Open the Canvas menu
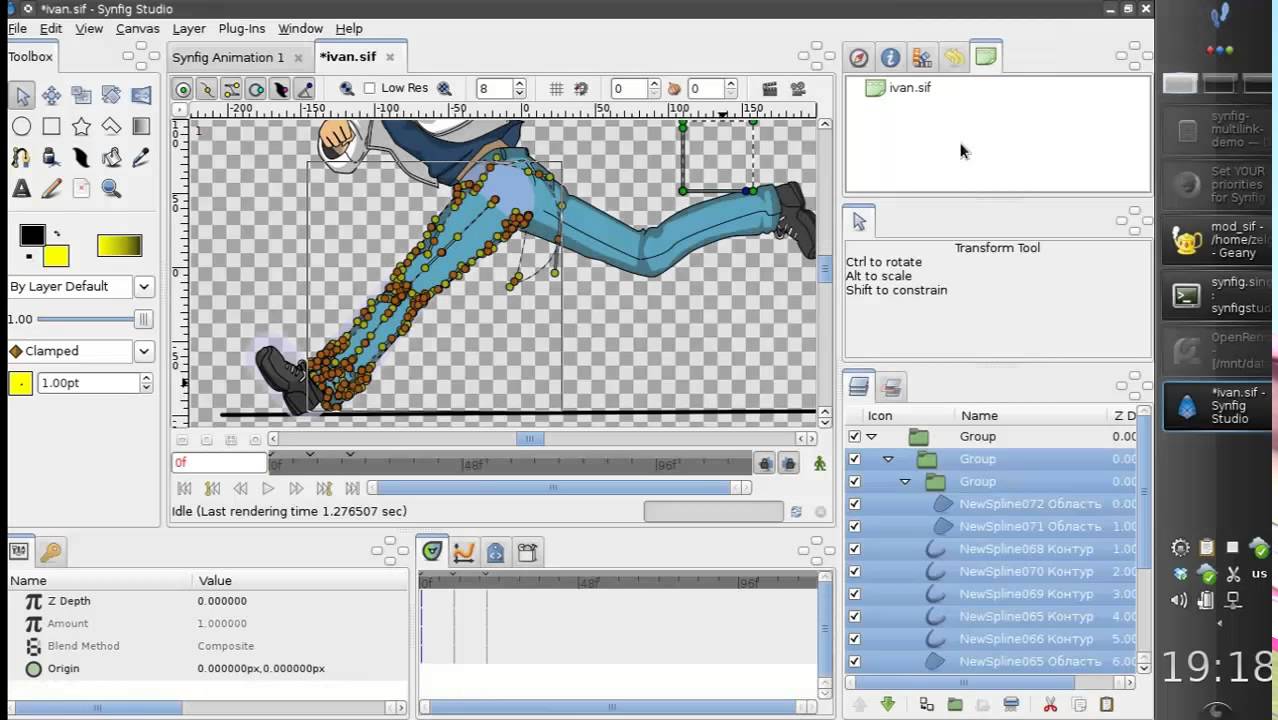The height and width of the screenshot is (720, 1278). coord(137,29)
